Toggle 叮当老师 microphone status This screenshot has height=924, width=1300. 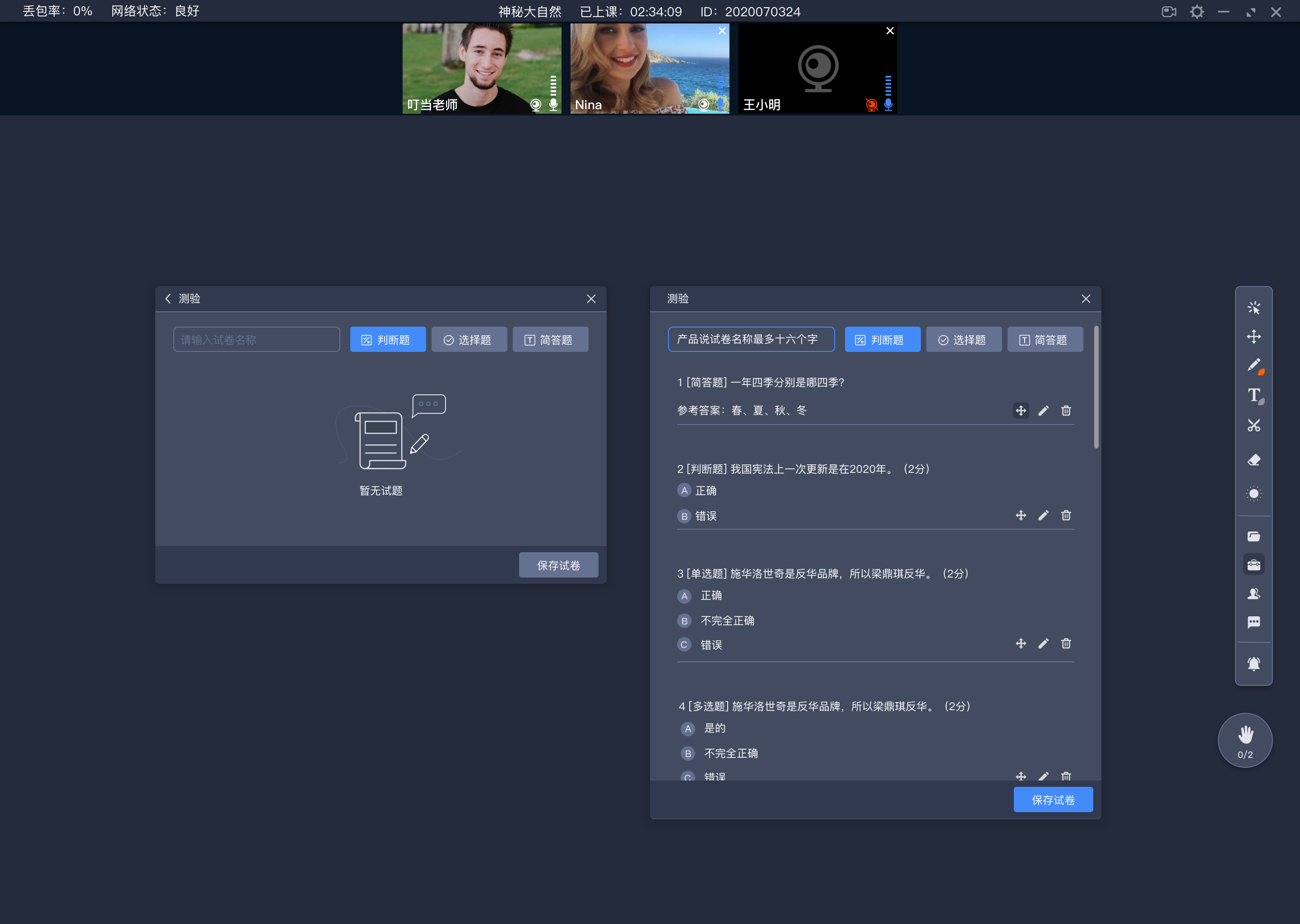[x=553, y=105]
